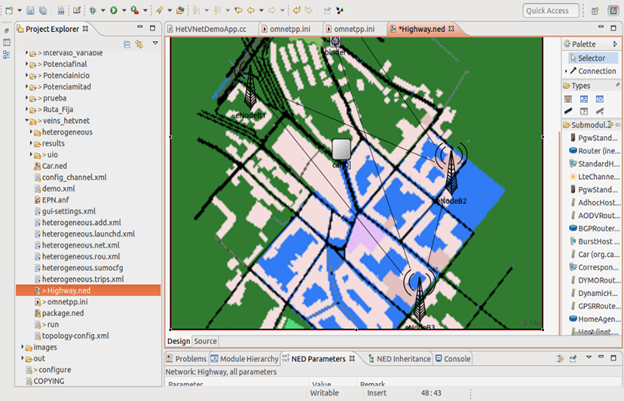
Task: Click the Debug gear toolbar icon
Action: pyautogui.click(x=93, y=10)
